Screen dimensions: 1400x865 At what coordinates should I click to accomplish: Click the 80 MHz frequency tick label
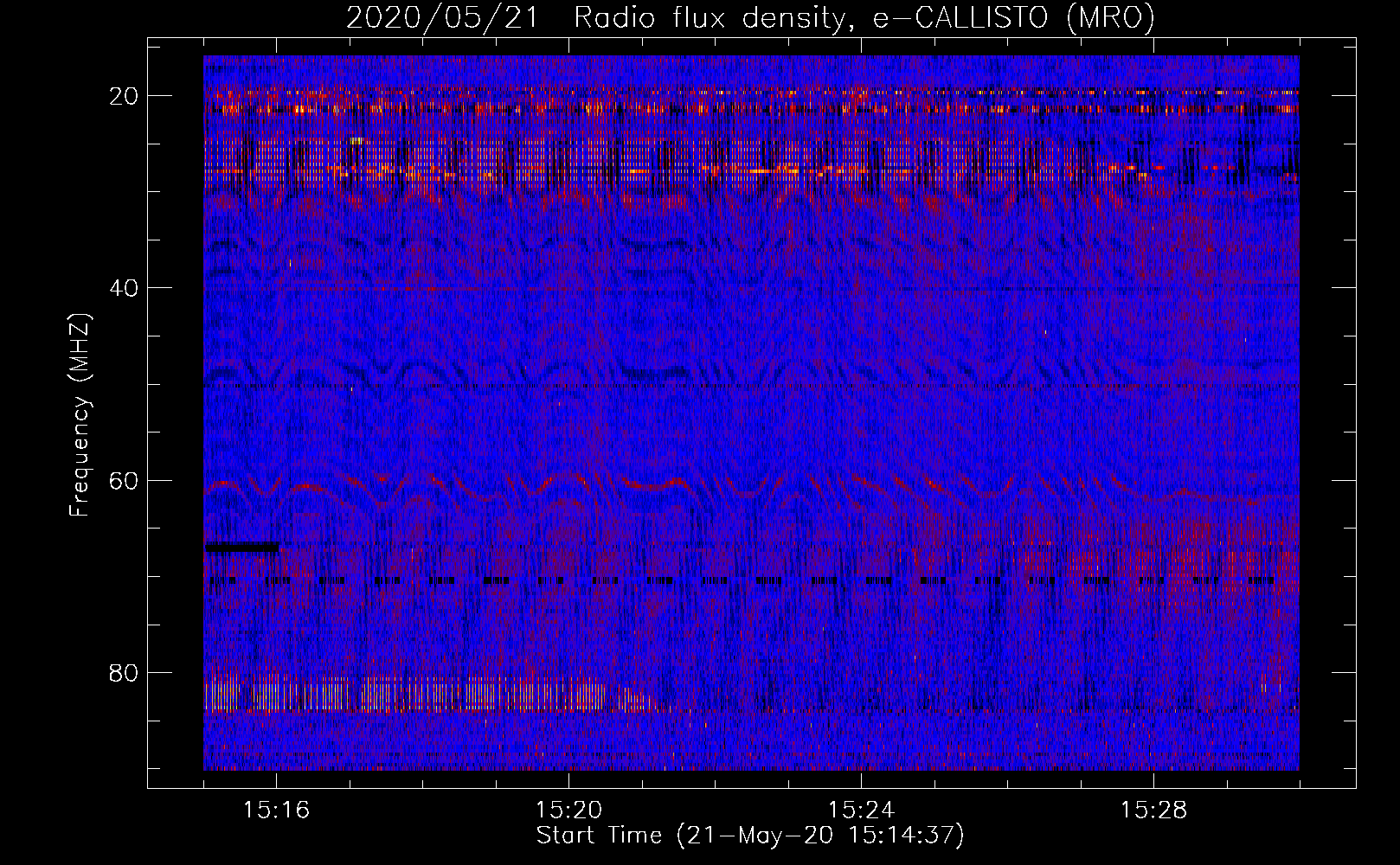124,672
